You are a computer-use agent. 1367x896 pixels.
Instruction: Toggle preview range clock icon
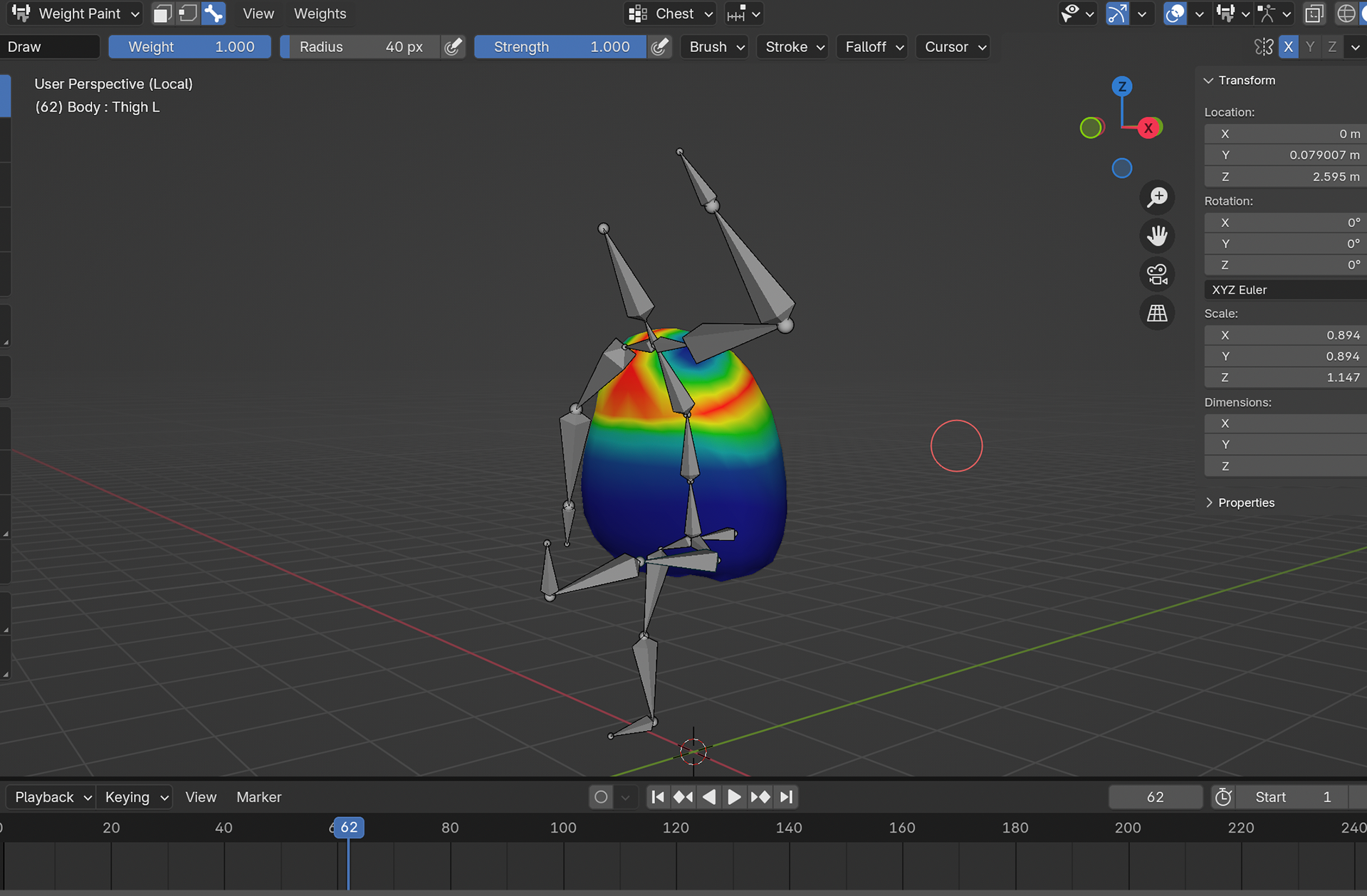tap(1223, 797)
